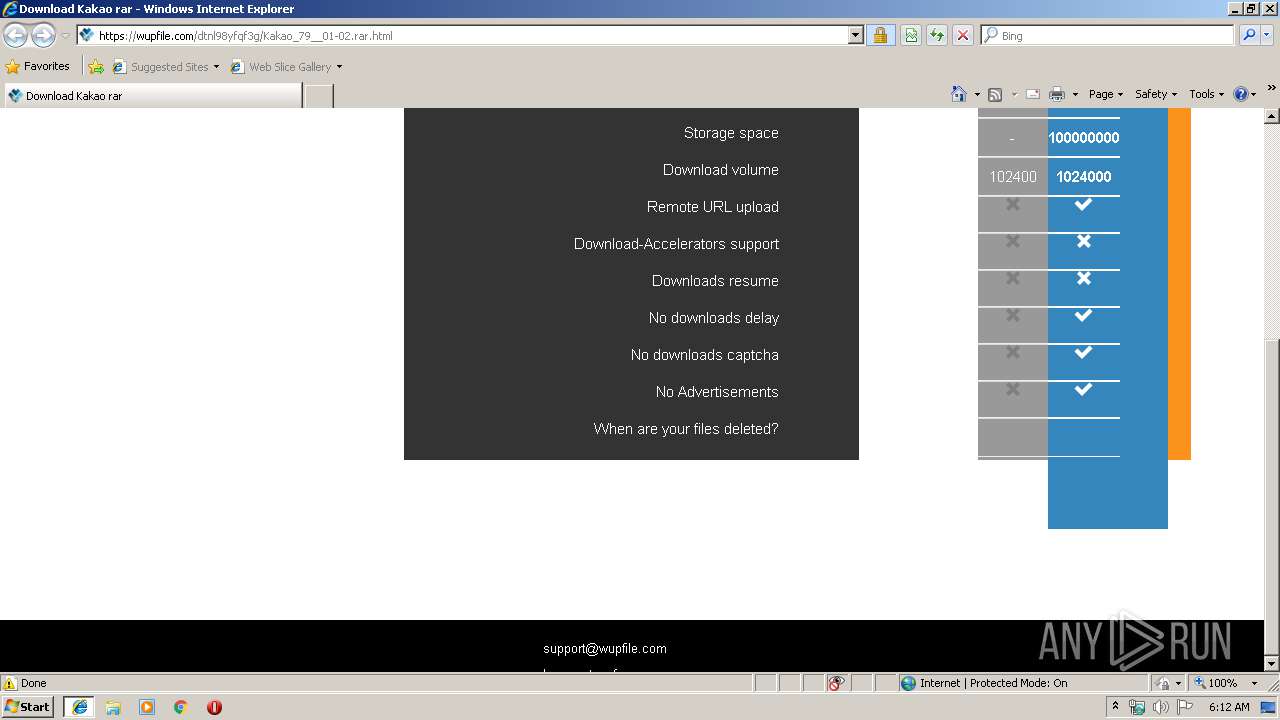Image resolution: width=1280 pixels, height=720 pixels.
Task: Refresh the page with the refresh icon
Action: click(937, 35)
